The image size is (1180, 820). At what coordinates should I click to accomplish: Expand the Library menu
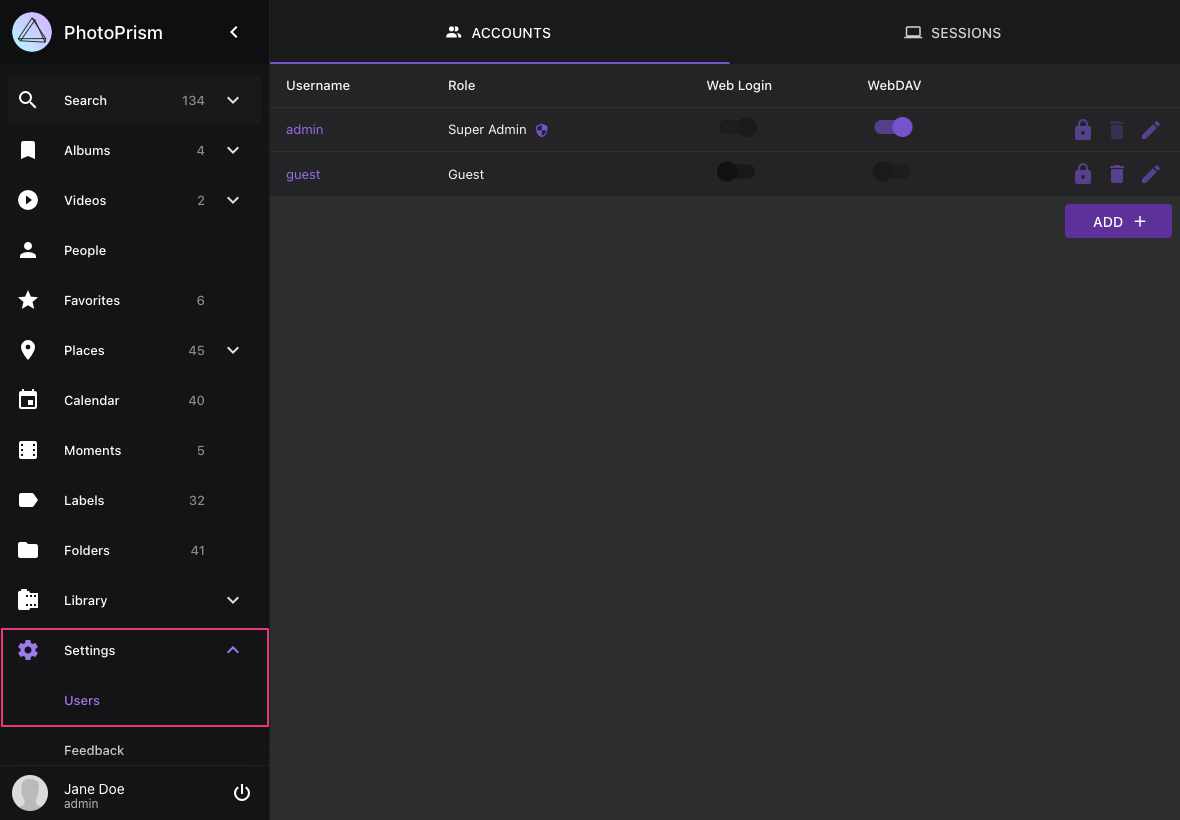pyautogui.click(x=233, y=600)
